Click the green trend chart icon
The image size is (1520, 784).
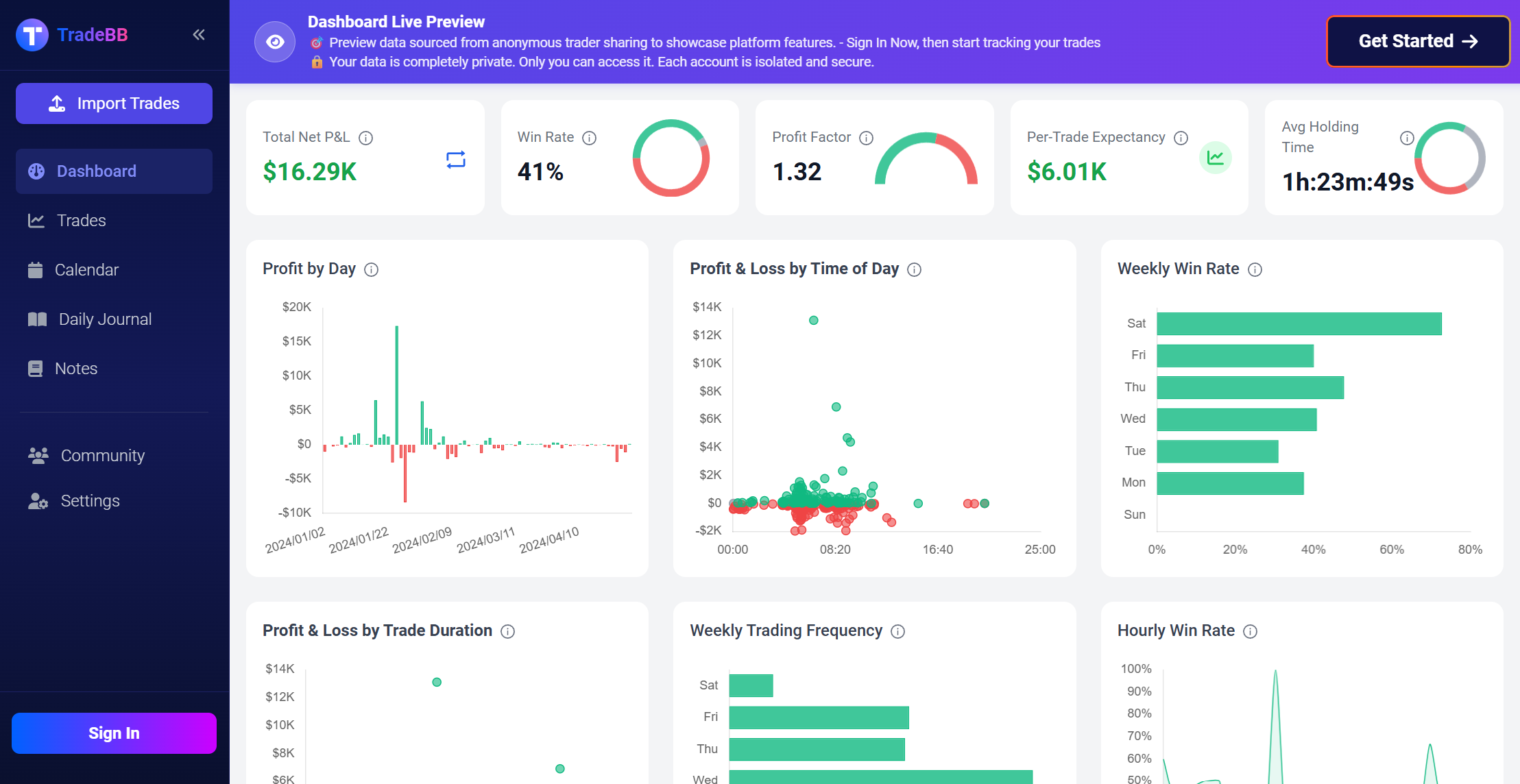click(1216, 158)
